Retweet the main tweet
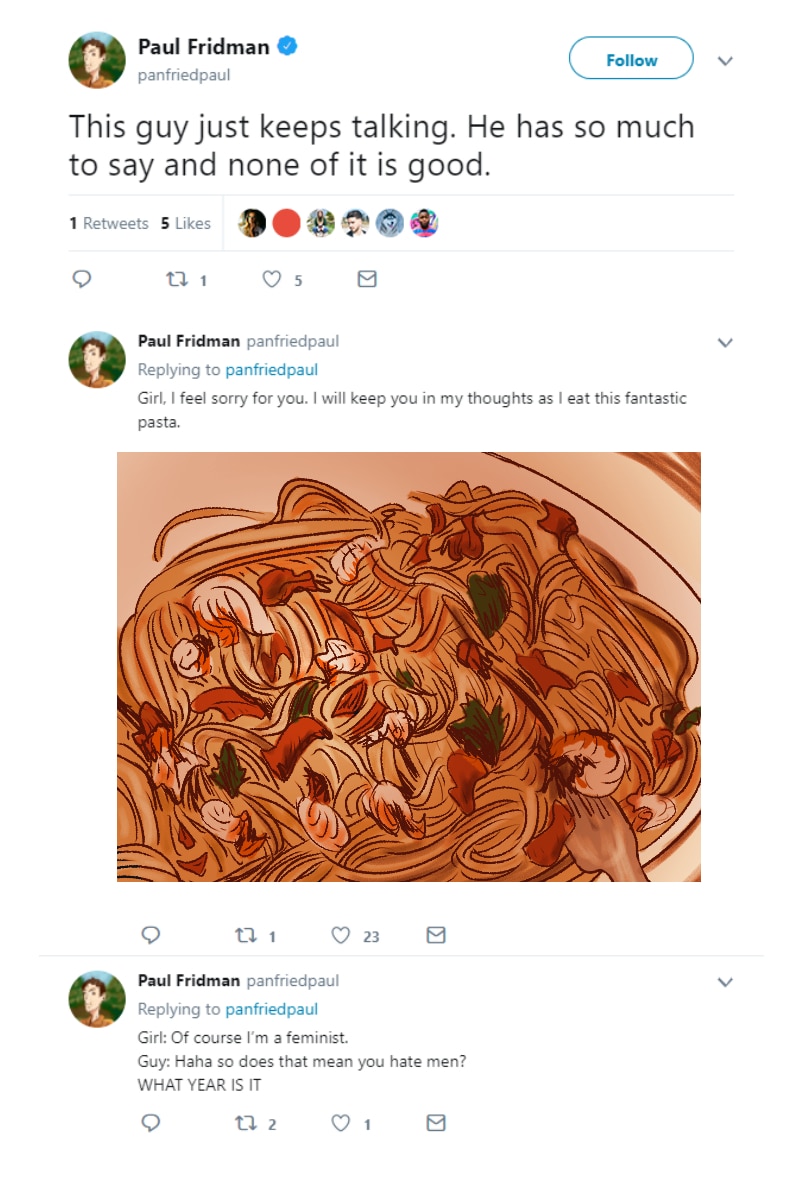The height and width of the screenshot is (1200, 800). (173, 280)
